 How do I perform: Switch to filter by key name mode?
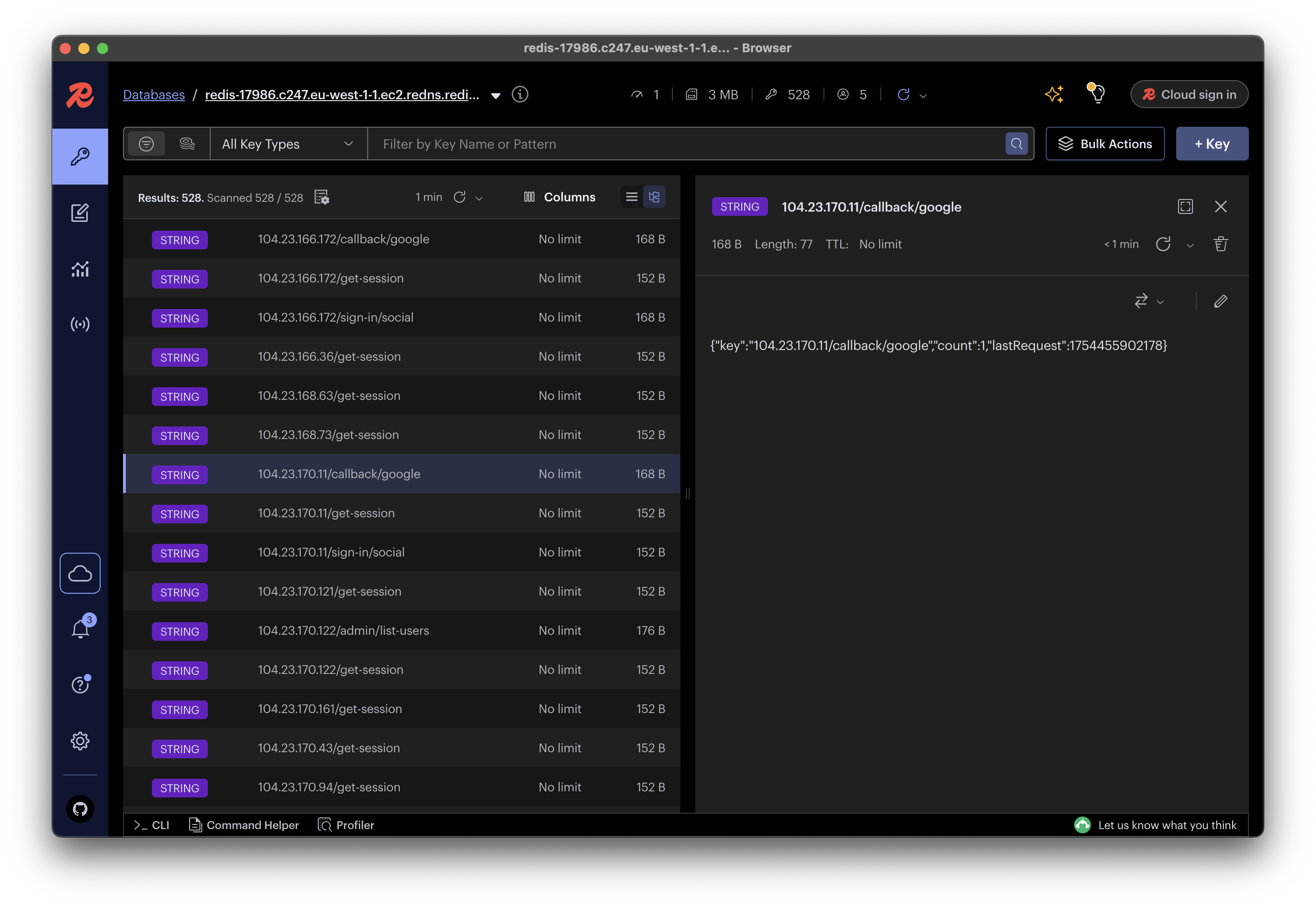(x=146, y=144)
